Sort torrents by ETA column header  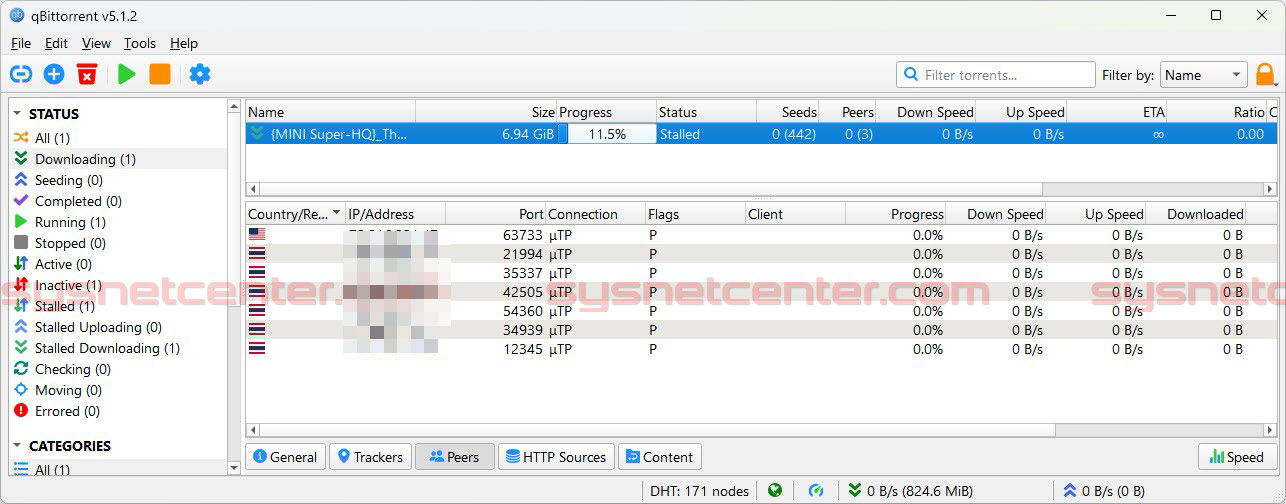1117,112
